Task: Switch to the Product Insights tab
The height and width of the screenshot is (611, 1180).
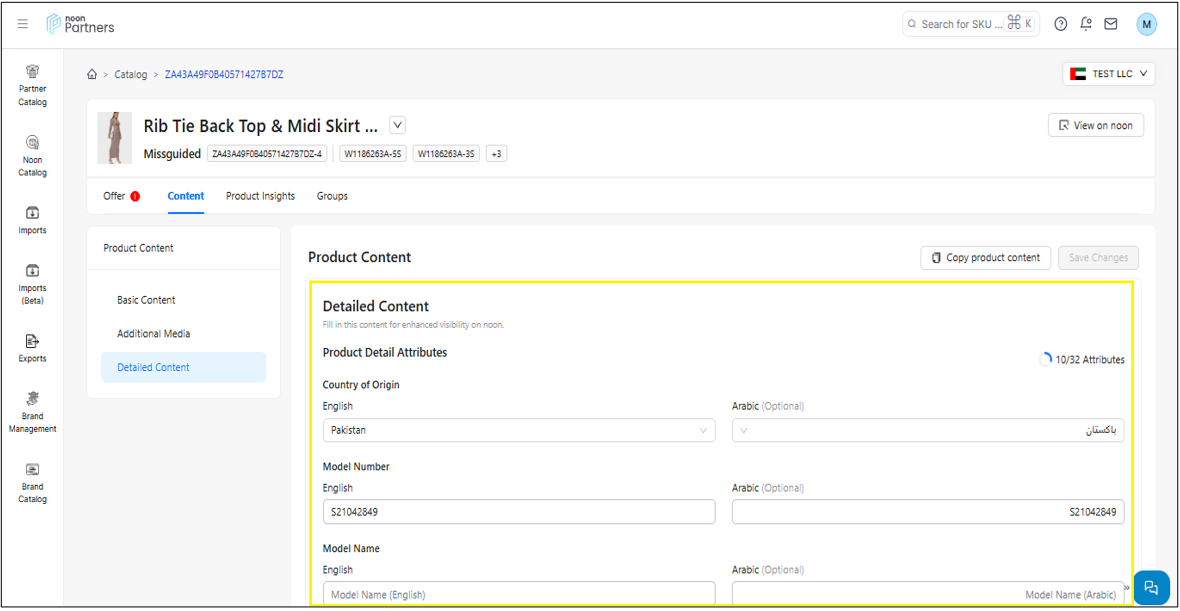Action: tap(260, 196)
